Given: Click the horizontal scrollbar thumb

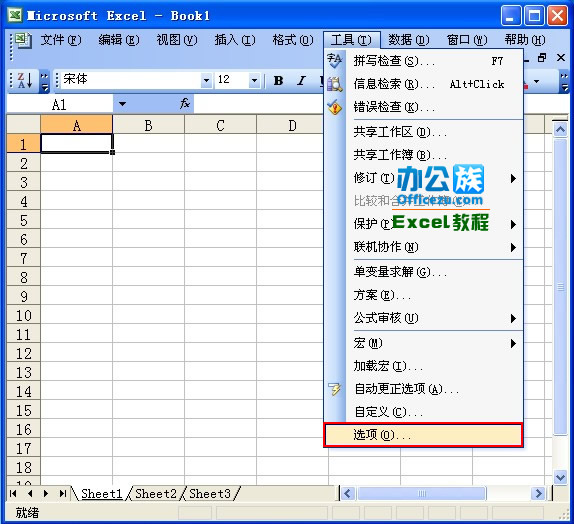Looking at the screenshot, I should pyautogui.click(x=422, y=494).
